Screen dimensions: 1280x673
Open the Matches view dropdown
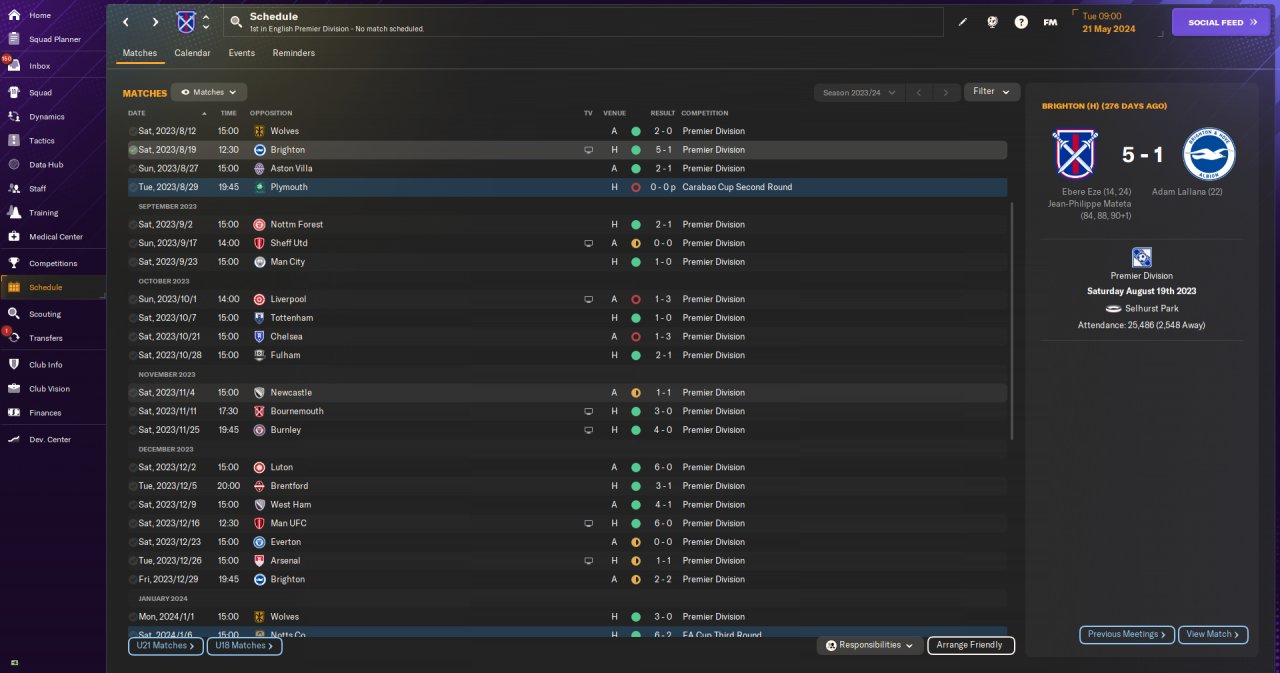click(x=208, y=92)
